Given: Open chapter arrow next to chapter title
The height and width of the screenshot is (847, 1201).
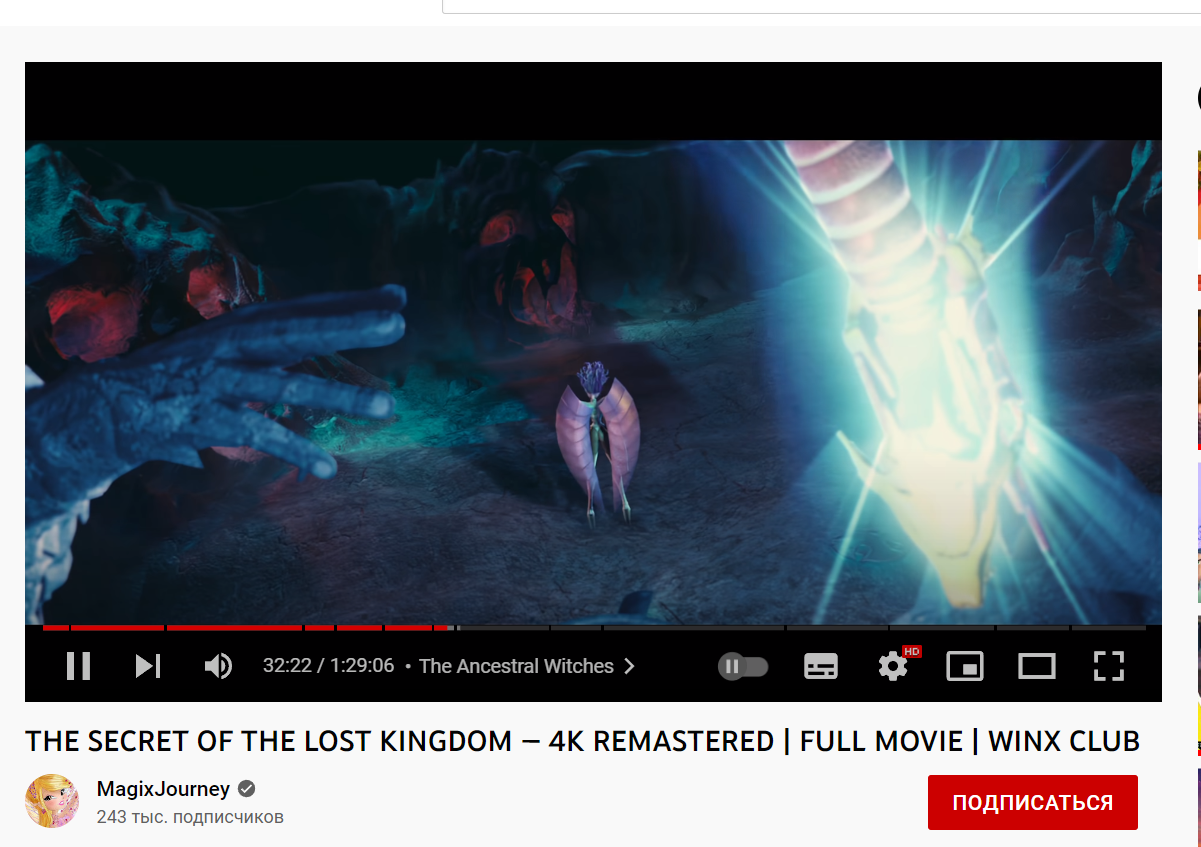Looking at the screenshot, I should pos(629,666).
